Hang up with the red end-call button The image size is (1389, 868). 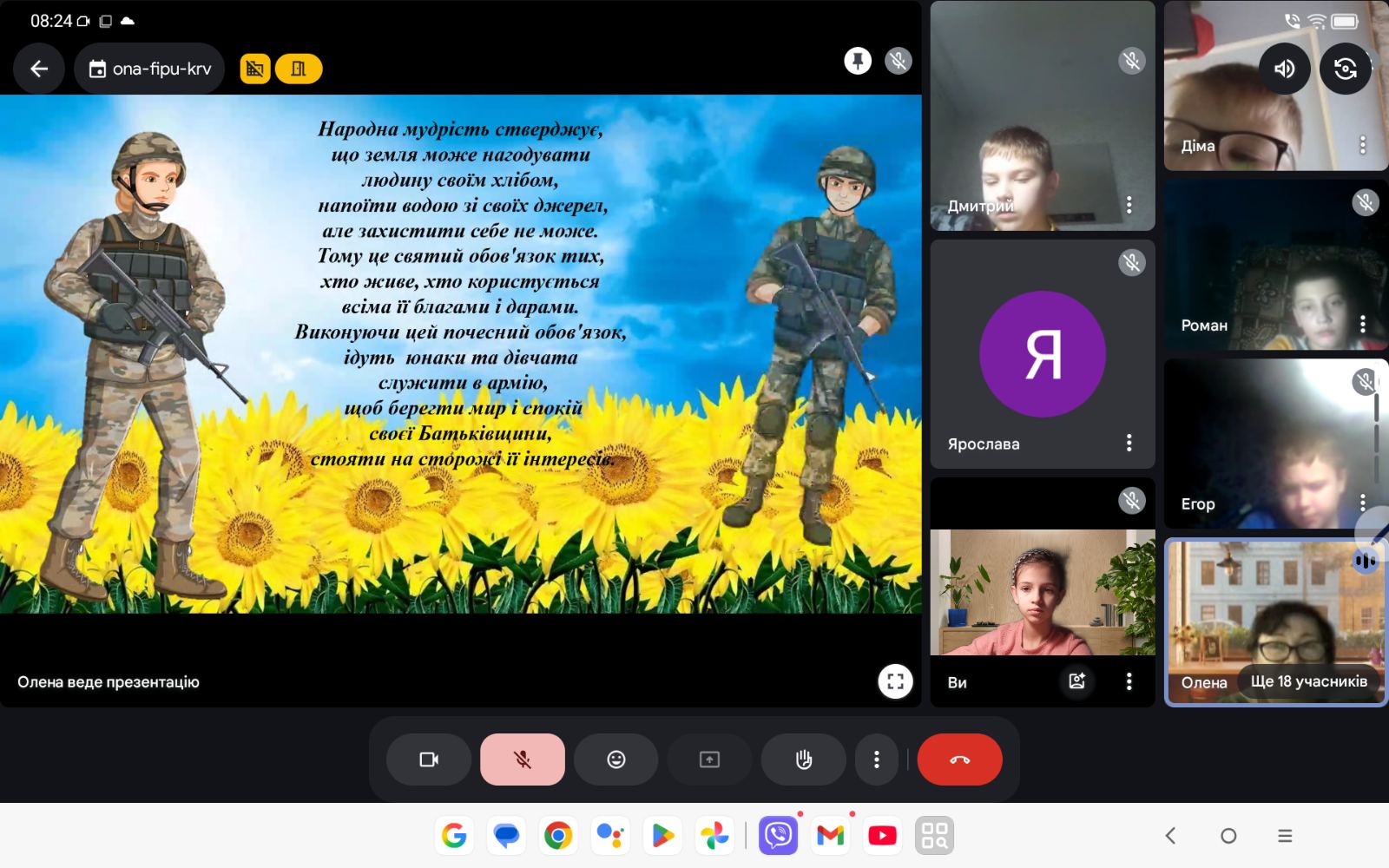click(x=960, y=759)
